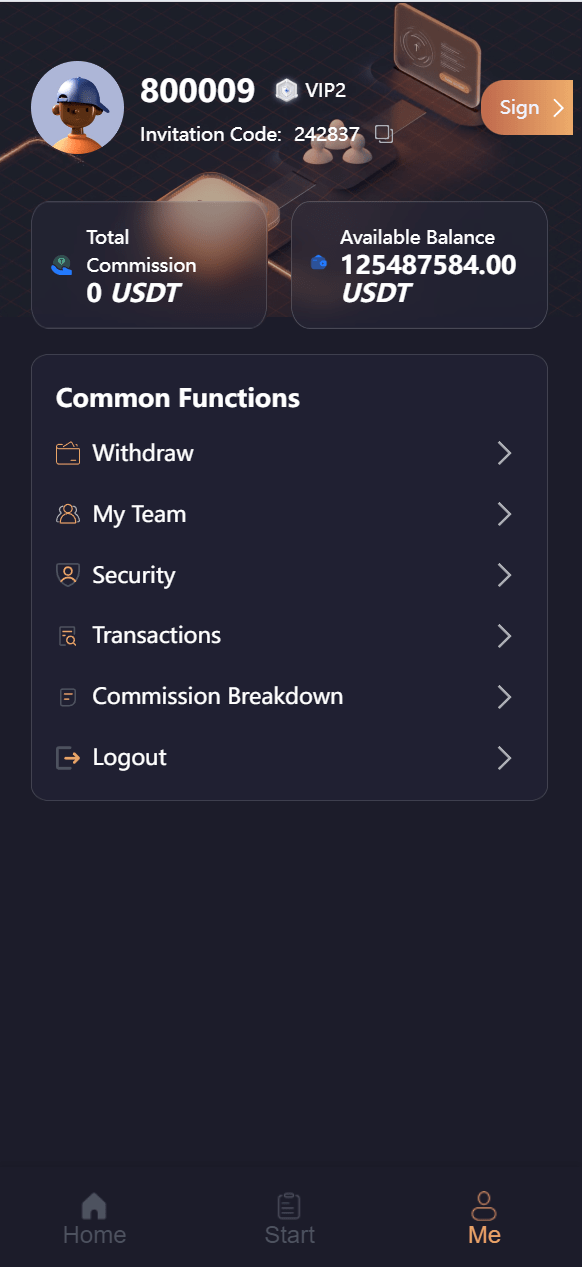Viewport: 582px width, 1267px height.
Task: Click the Withdraw wallet icon
Action: click(x=68, y=454)
